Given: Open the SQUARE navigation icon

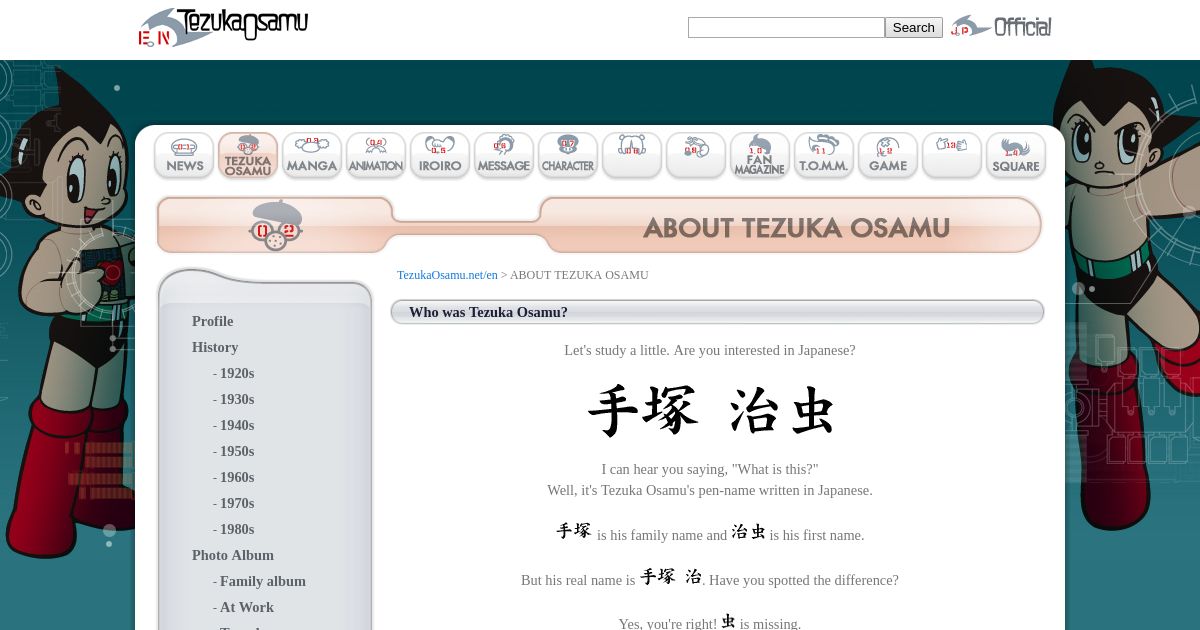Looking at the screenshot, I should [1016, 156].
